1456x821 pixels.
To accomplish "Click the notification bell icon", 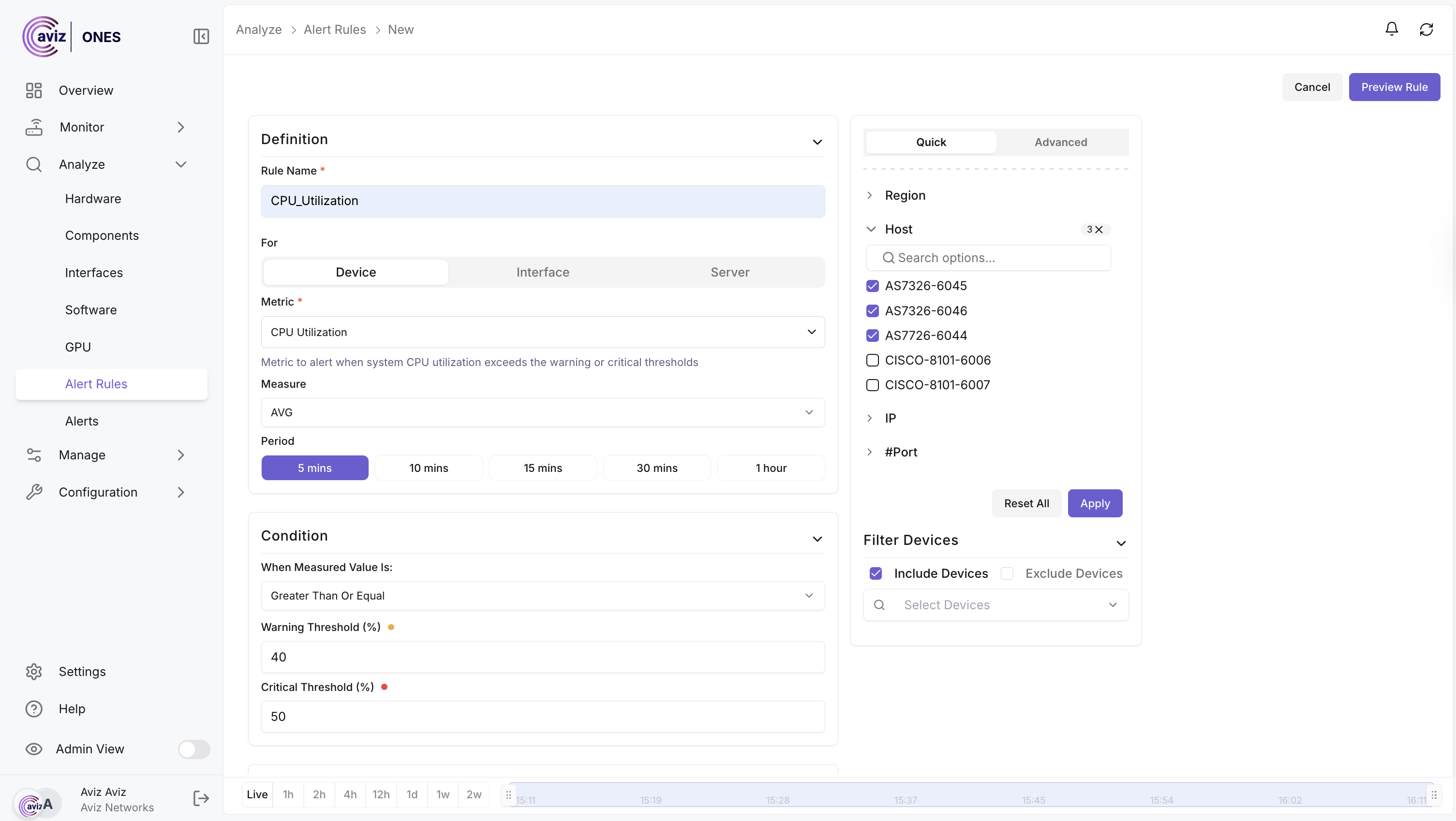I will click(1391, 29).
